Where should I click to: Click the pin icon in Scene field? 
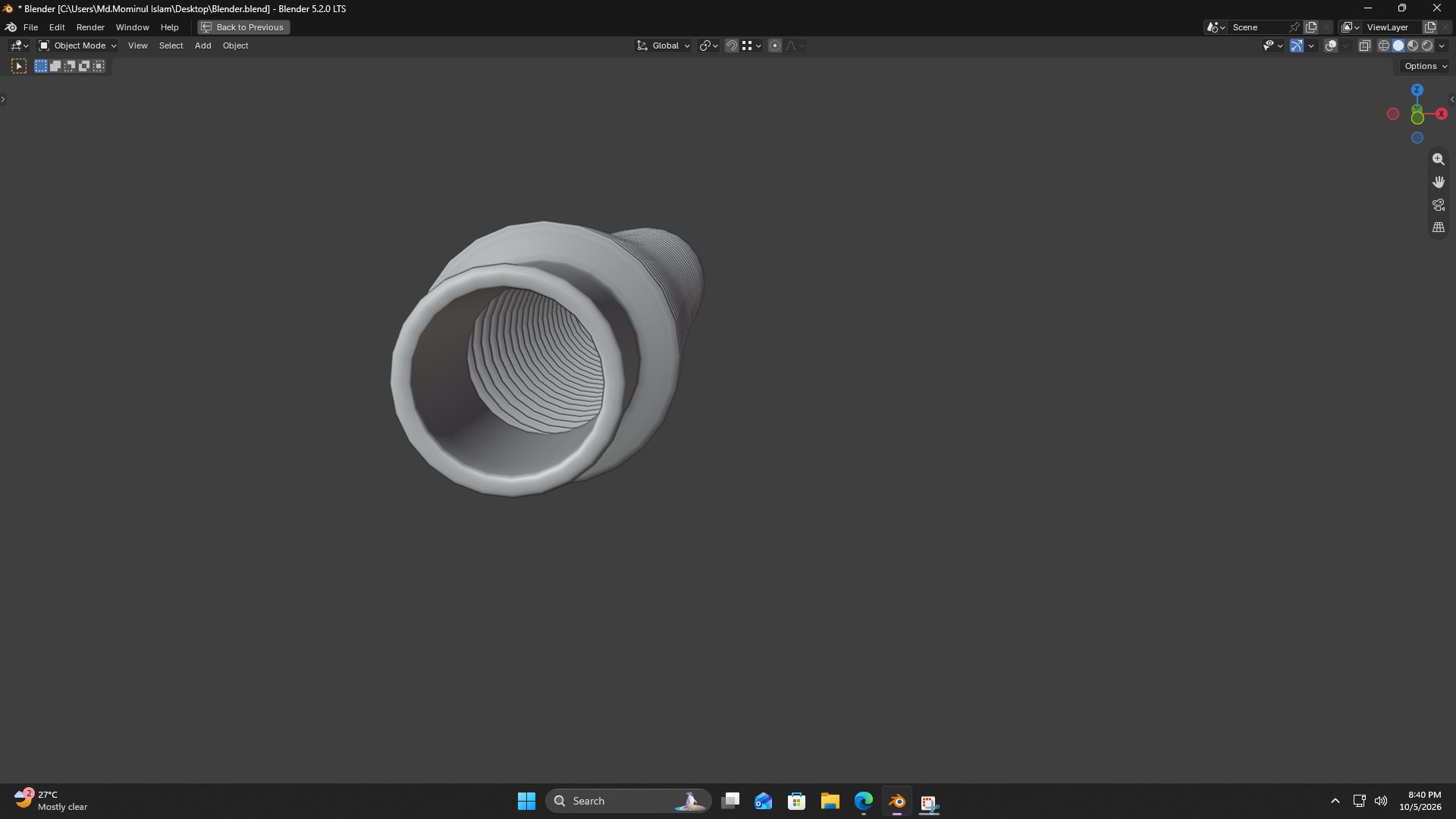[1294, 27]
